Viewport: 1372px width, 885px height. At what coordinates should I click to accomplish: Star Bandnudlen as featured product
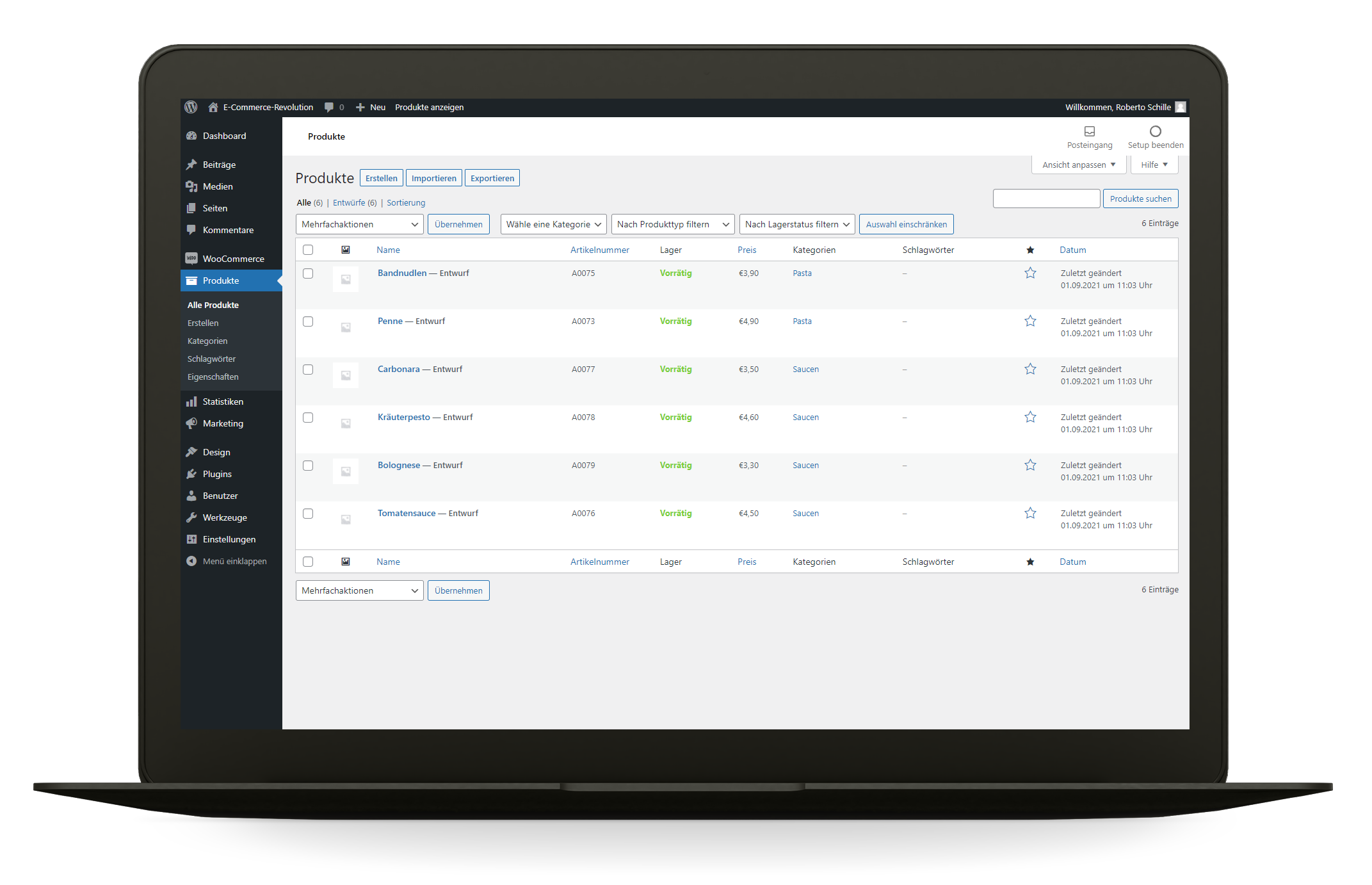click(x=1029, y=273)
